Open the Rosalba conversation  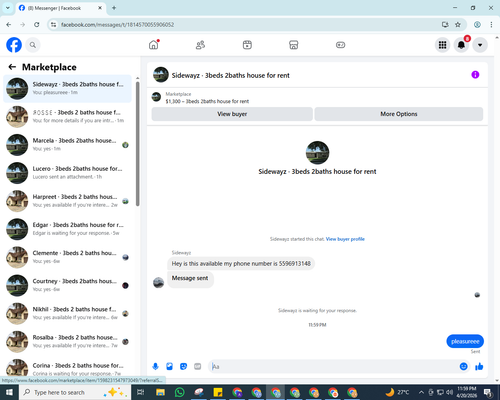click(x=67, y=342)
